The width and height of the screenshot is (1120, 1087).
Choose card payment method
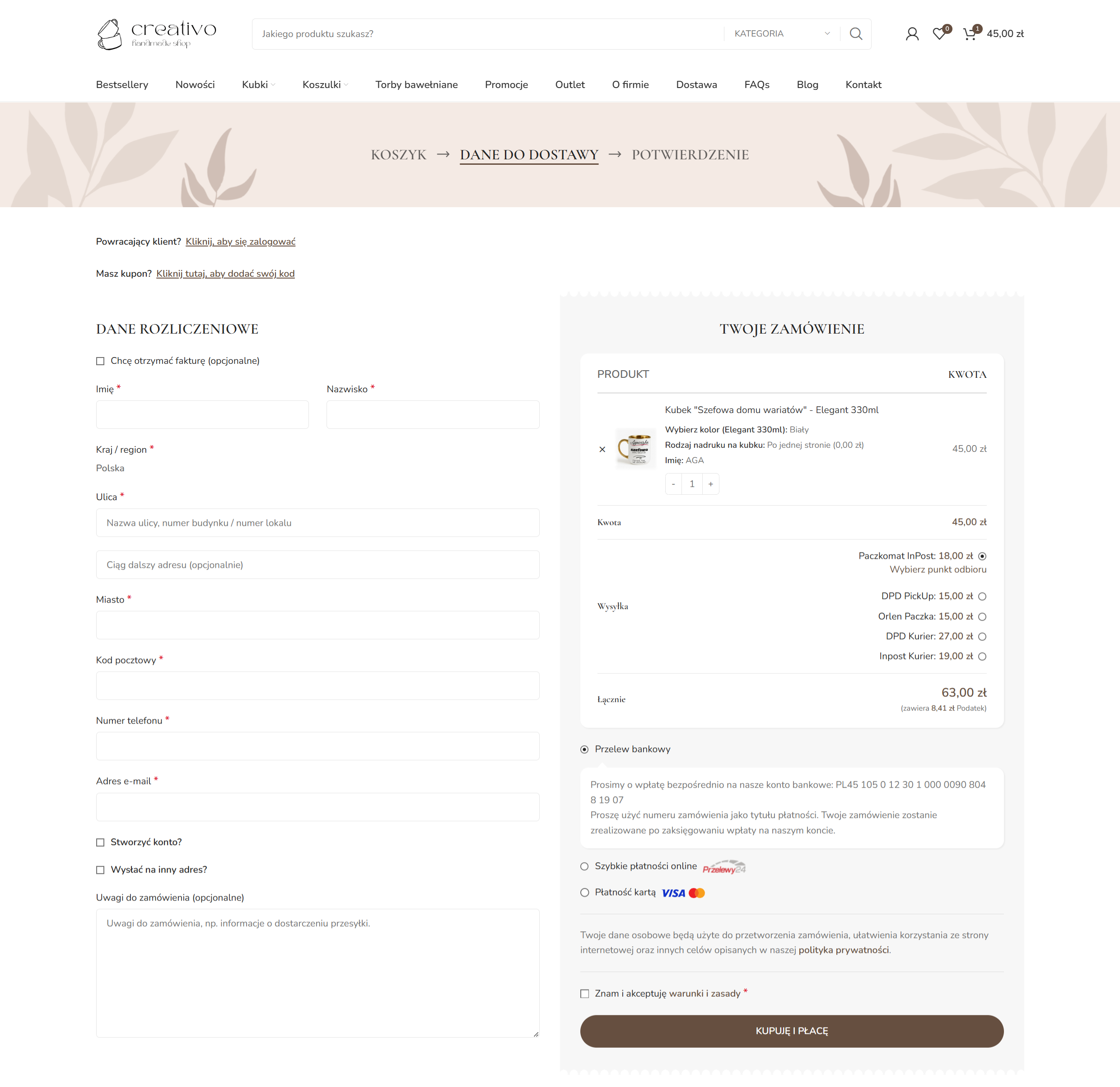[584, 892]
